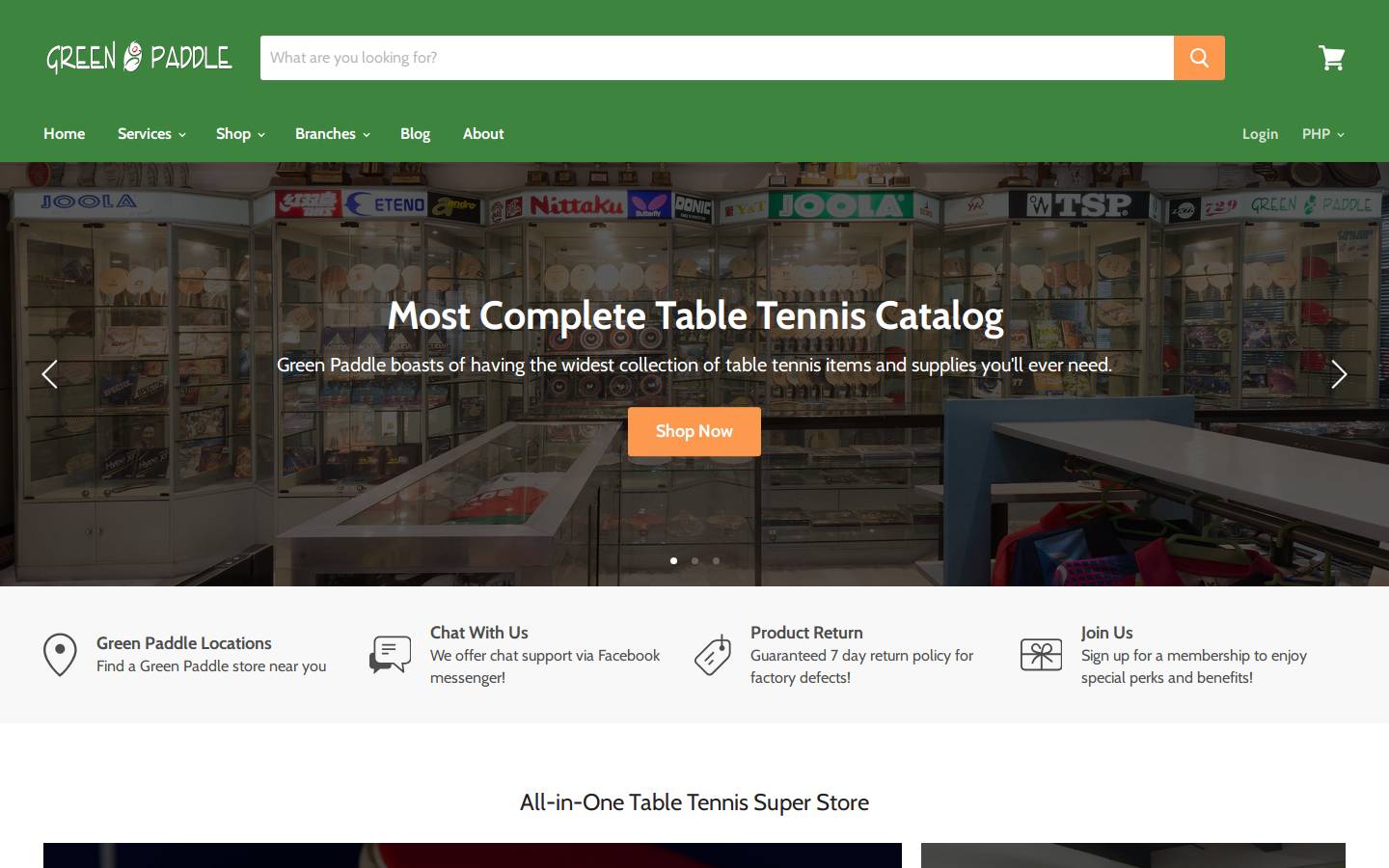Image resolution: width=1389 pixels, height=868 pixels.
Task: Click the Green Paddle logo
Action: [x=139, y=58]
